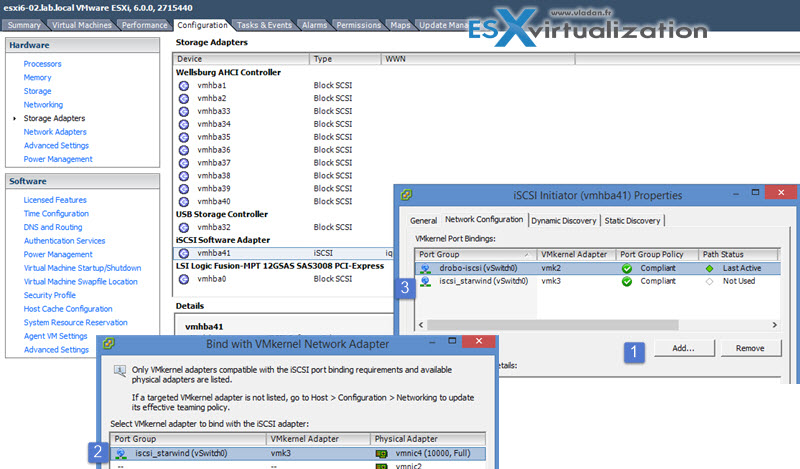Screen dimensions: 800x469
Task: Select the Storage Adapters tree item
Action: (x=54, y=118)
